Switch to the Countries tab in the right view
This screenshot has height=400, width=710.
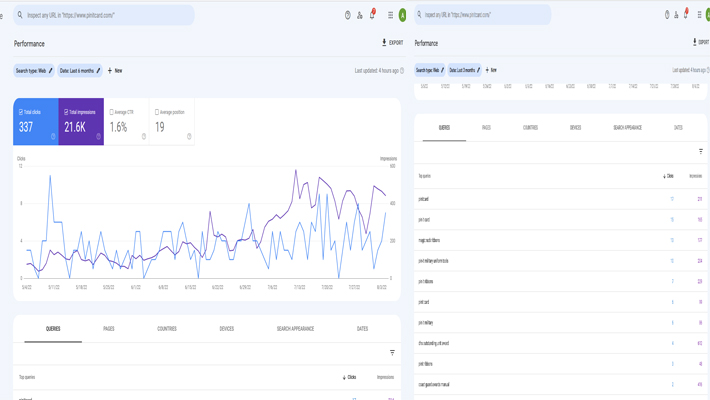[530, 128]
